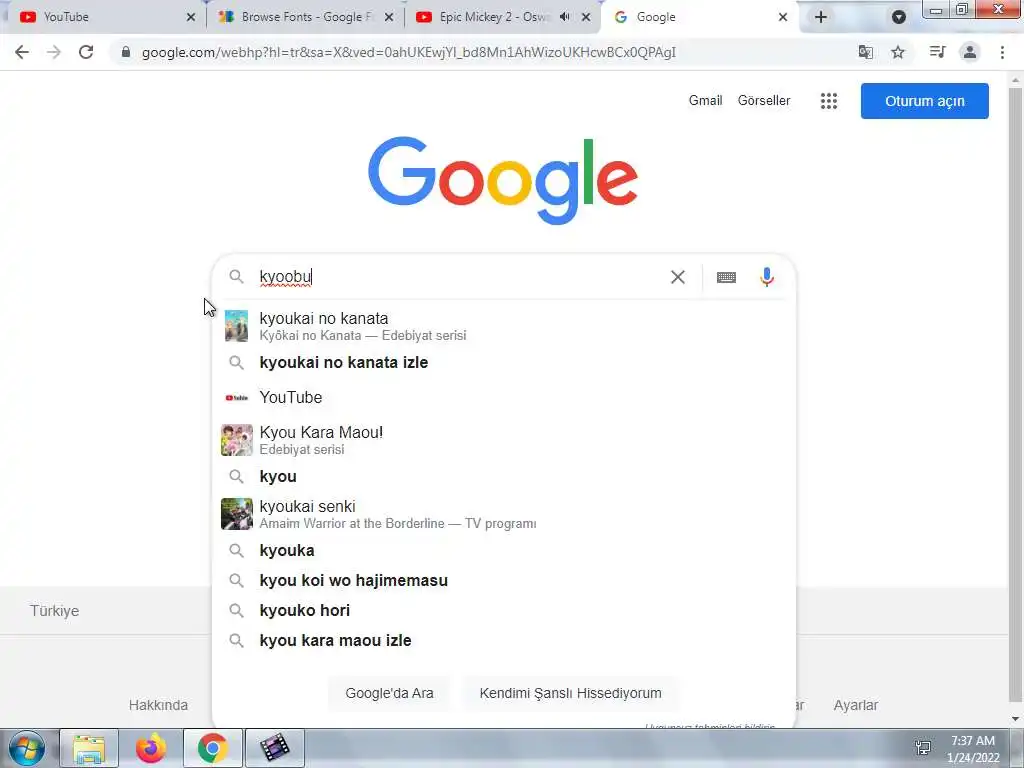Select the Google tab
Screen dimensions: 1024x768
(699, 17)
